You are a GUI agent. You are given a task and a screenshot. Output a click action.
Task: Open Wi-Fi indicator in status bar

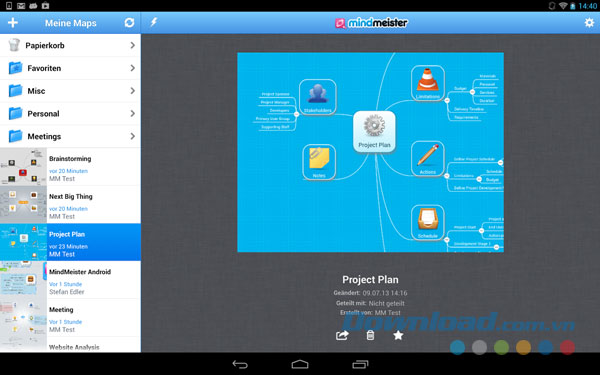[x=563, y=6]
